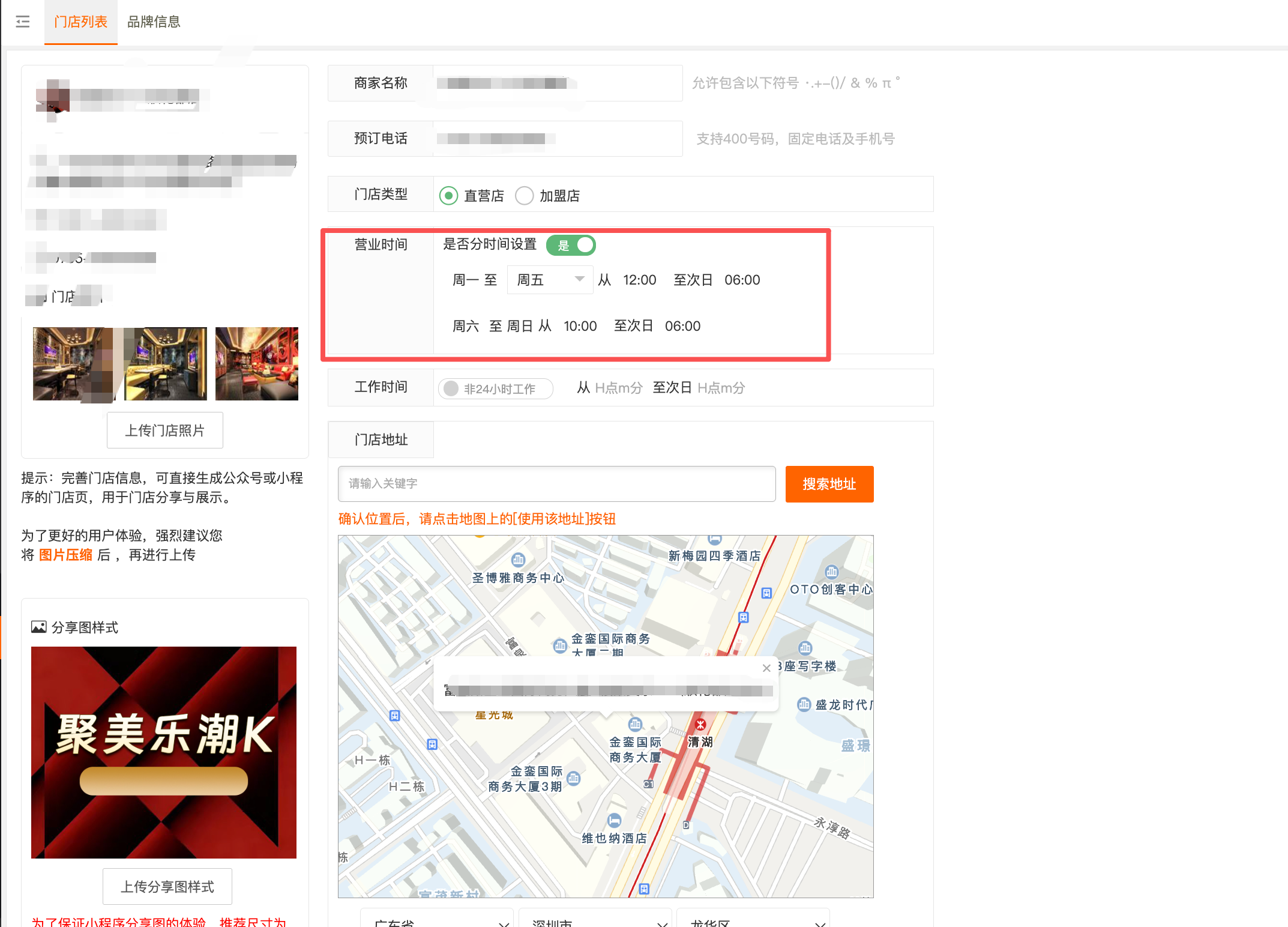This screenshot has height=927, width=1288.
Task: Click the image icon beside 分享图样式
Action: [38, 626]
